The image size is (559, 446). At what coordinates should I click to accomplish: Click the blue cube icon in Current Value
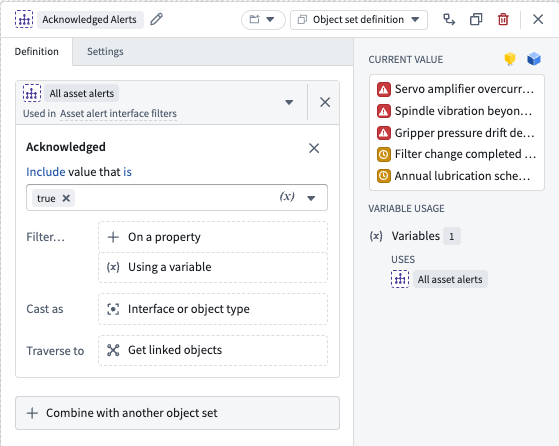click(x=534, y=59)
